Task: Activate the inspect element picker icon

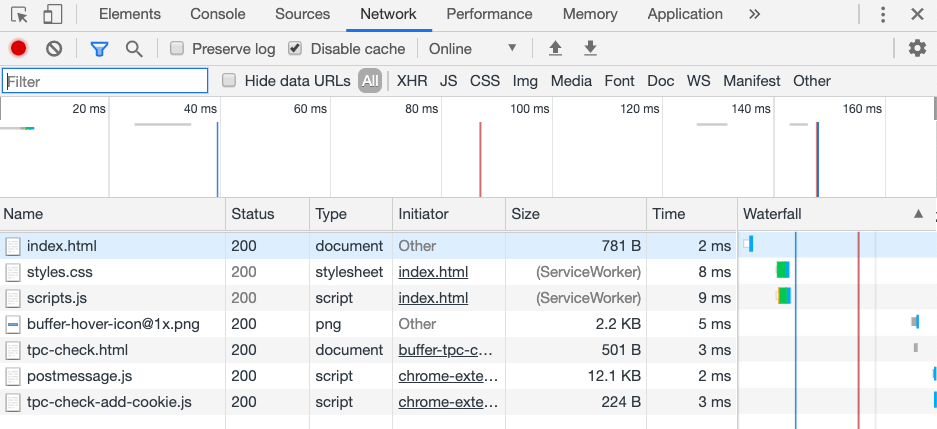Action: pyautogui.click(x=20, y=15)
